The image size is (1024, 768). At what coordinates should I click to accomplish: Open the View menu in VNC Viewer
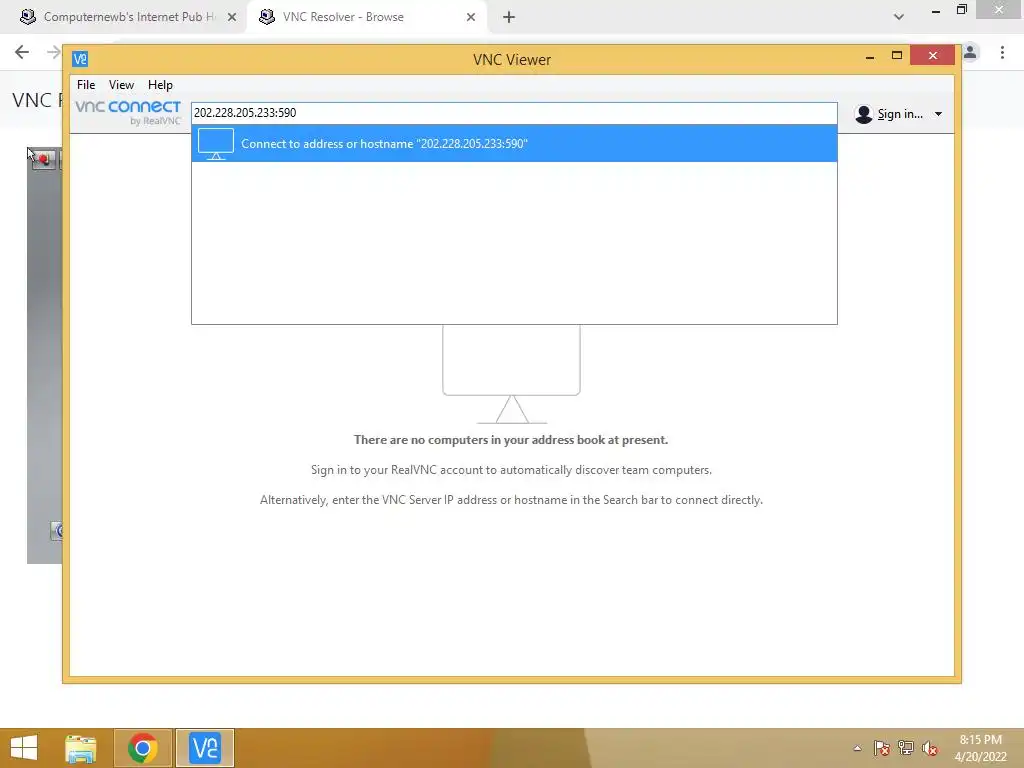pyautogui.click(x=121, y=85)
